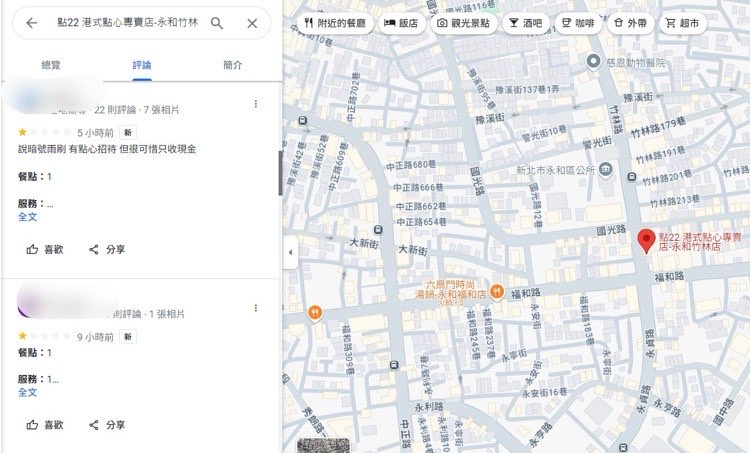The height and width of the screenshot is (453, 750).
Task: Filter map by 咖啡 chip
Action: (x=578, y=22)
